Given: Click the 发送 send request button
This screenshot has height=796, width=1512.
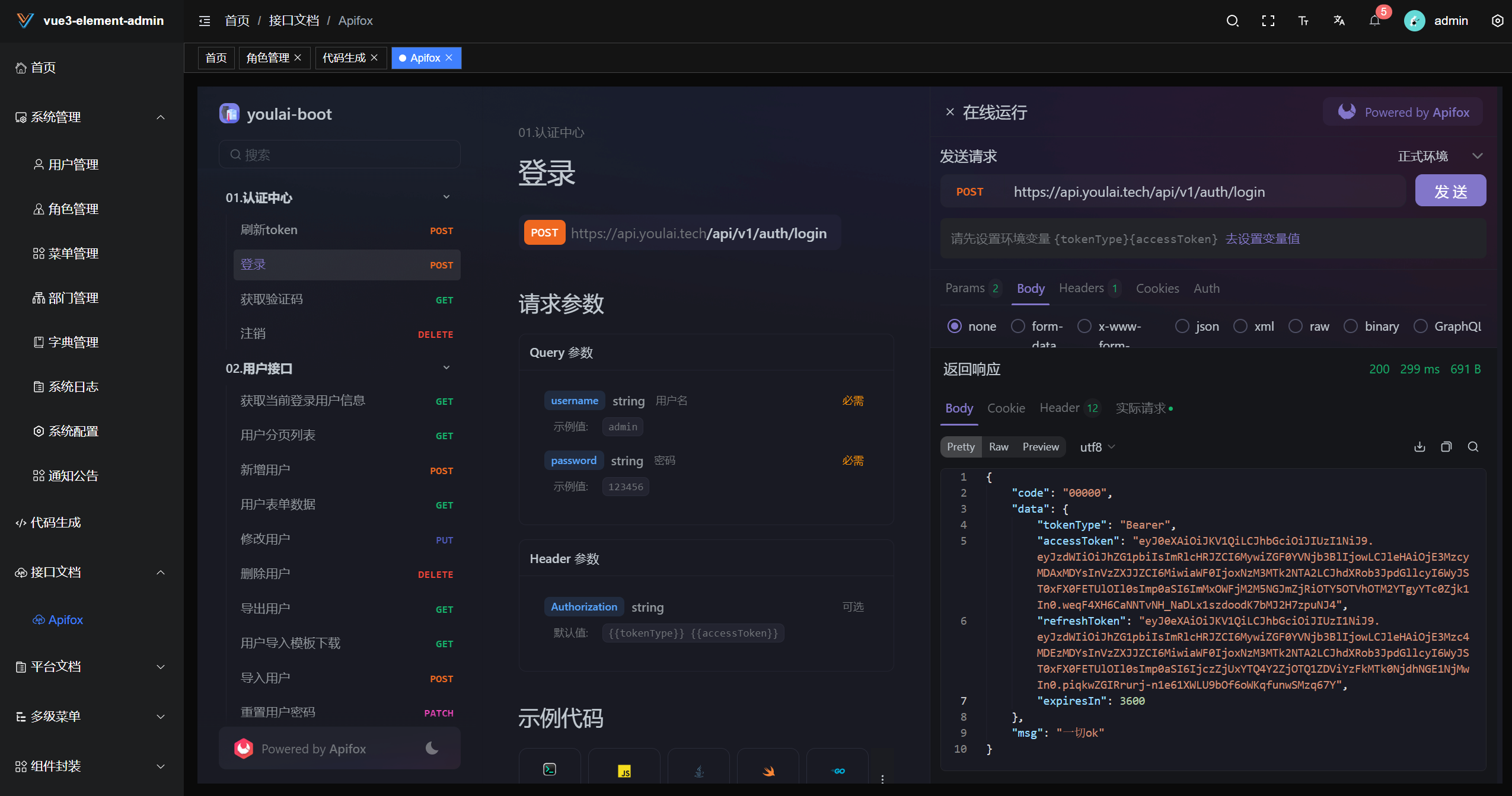Looking at the screenshot, I should tap(1450, 191).
